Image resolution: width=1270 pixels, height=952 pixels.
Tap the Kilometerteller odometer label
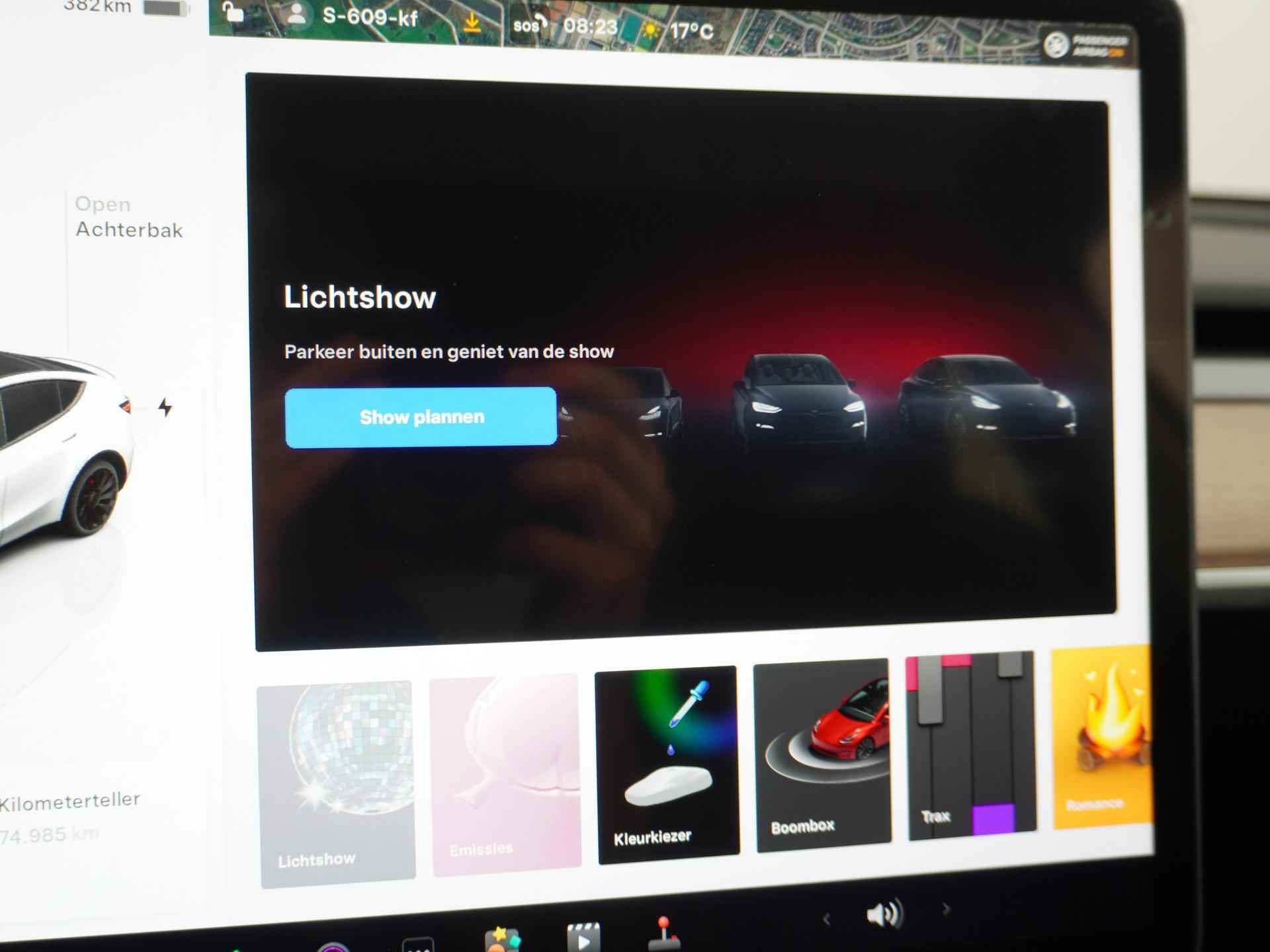coord(69,802)
